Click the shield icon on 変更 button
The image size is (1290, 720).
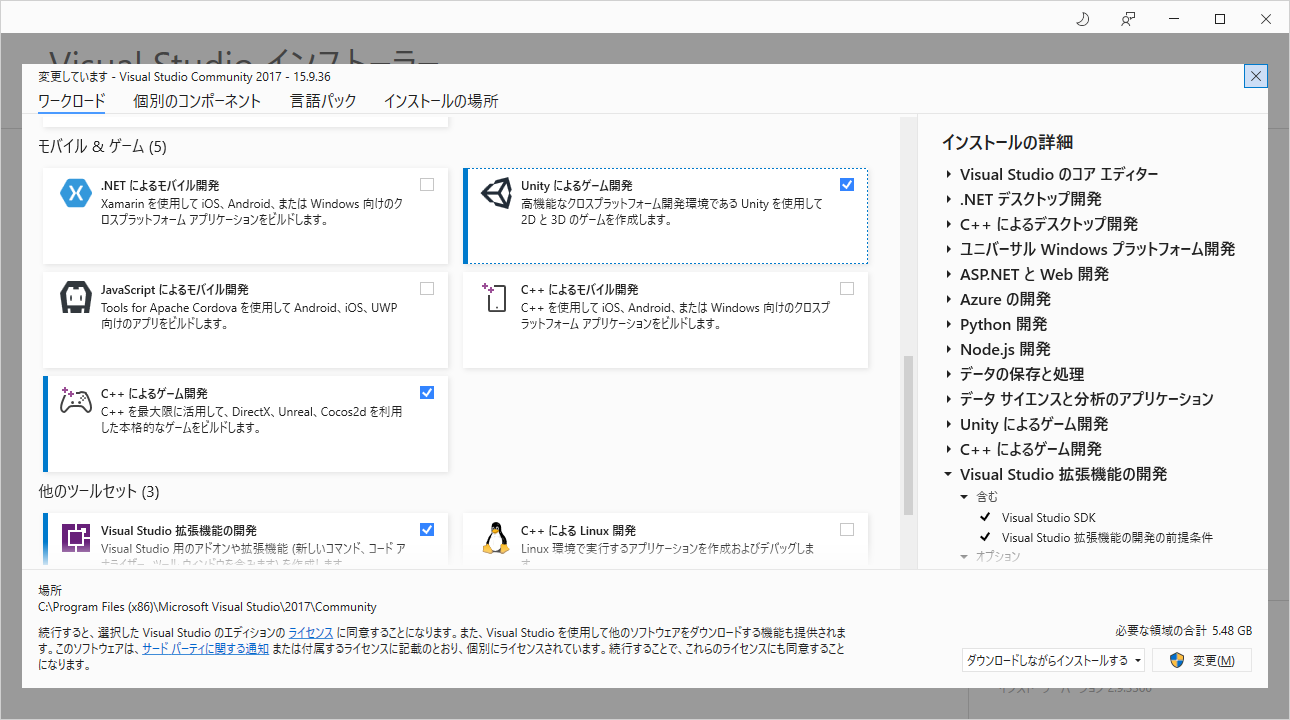[1178, 660]
